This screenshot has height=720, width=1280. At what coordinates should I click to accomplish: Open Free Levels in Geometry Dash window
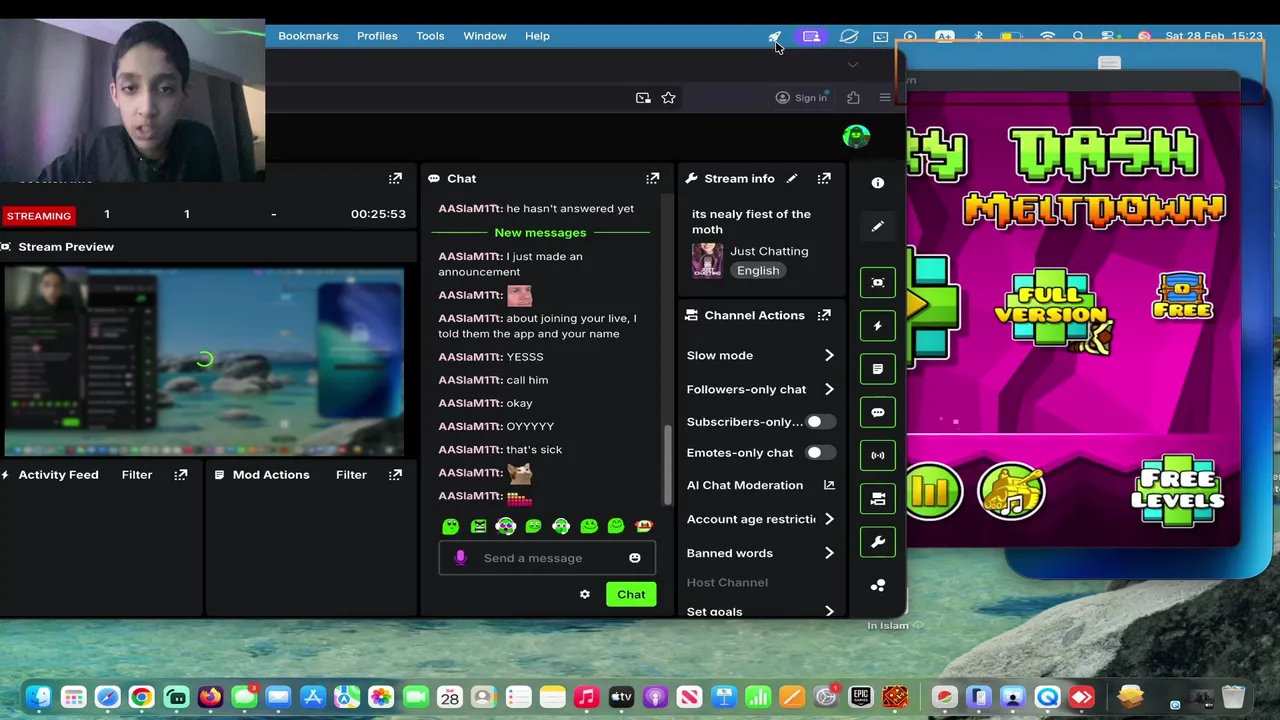(x=1177, y=490)
